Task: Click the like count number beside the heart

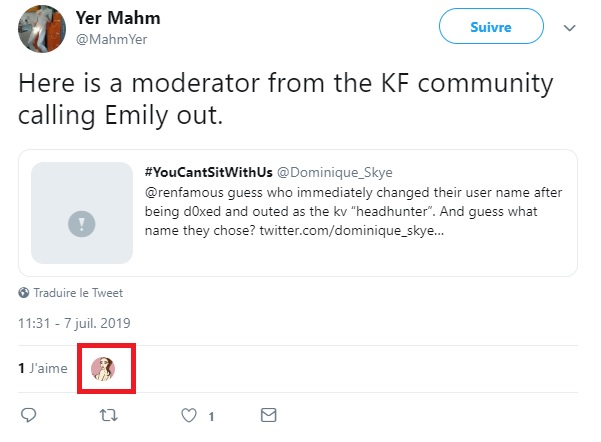Action: click(x=211, y=416)
